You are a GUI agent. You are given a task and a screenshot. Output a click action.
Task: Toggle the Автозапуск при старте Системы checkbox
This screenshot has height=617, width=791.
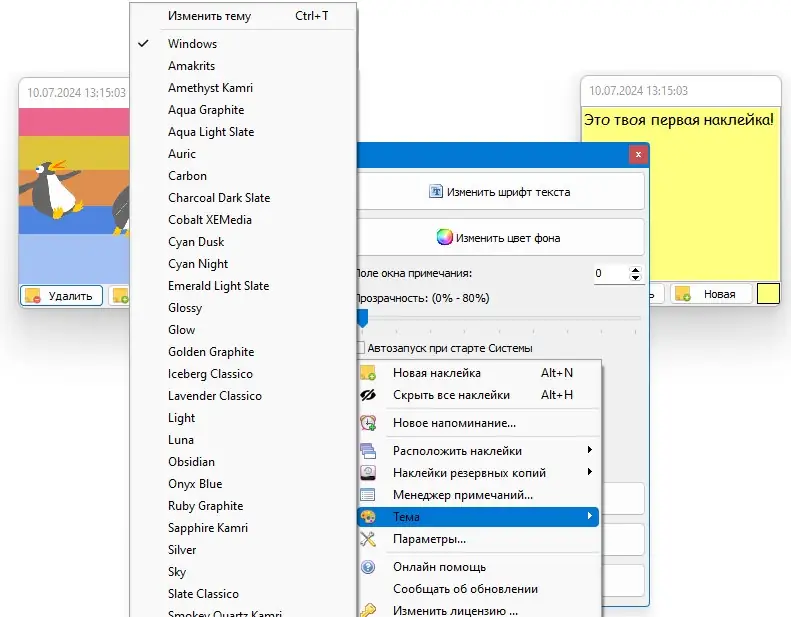(361, 348)
